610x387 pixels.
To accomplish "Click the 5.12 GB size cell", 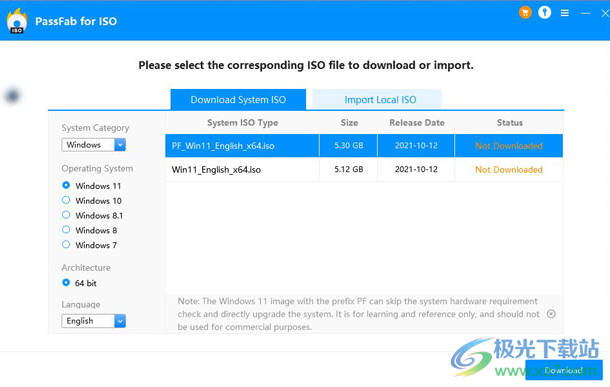I will [349, 169].
